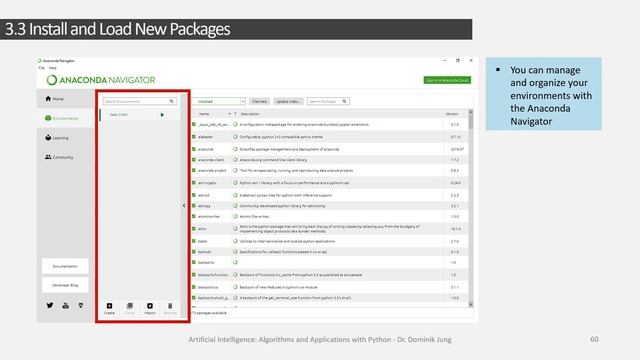Open the File menu
The image size is (640, 360).
click(x=42, y=68)
